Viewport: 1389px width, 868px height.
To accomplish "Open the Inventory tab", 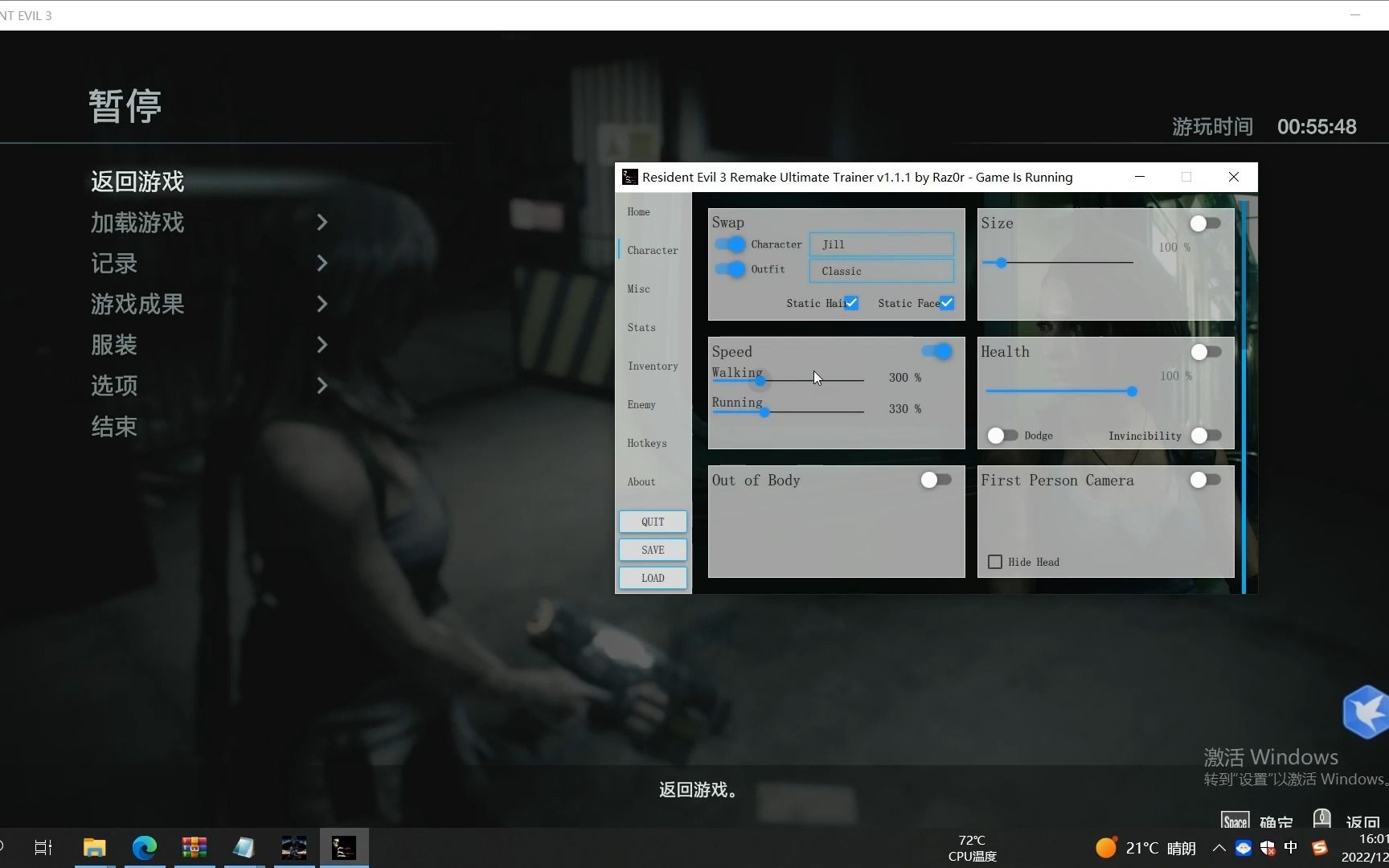I will click(653, 366).
